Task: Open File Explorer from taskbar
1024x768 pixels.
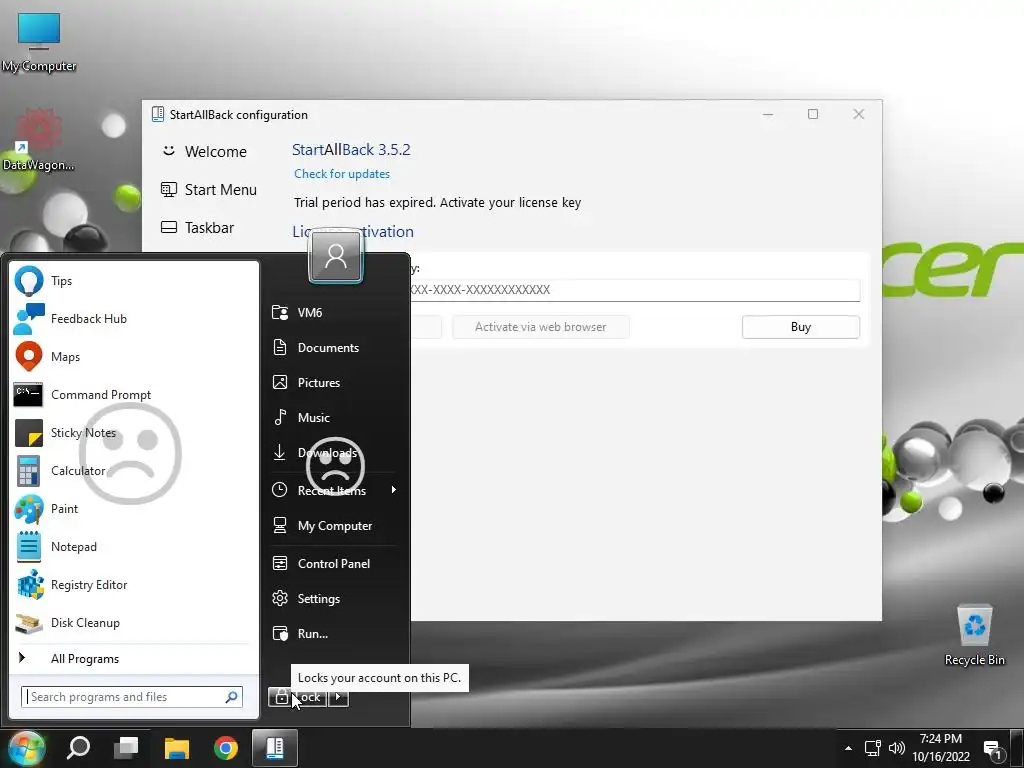Action: (176, 748)
